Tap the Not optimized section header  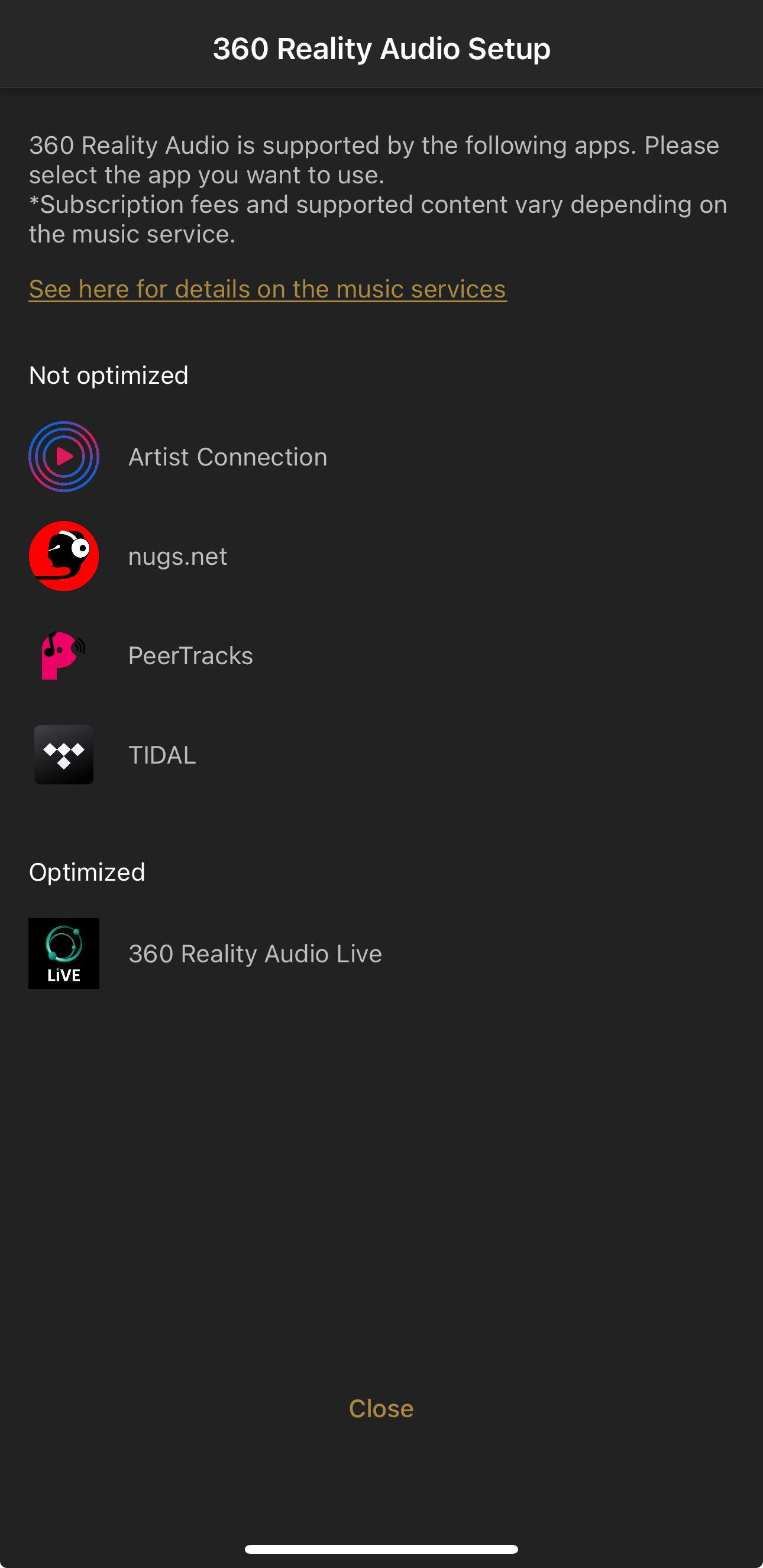coord(109,376)
